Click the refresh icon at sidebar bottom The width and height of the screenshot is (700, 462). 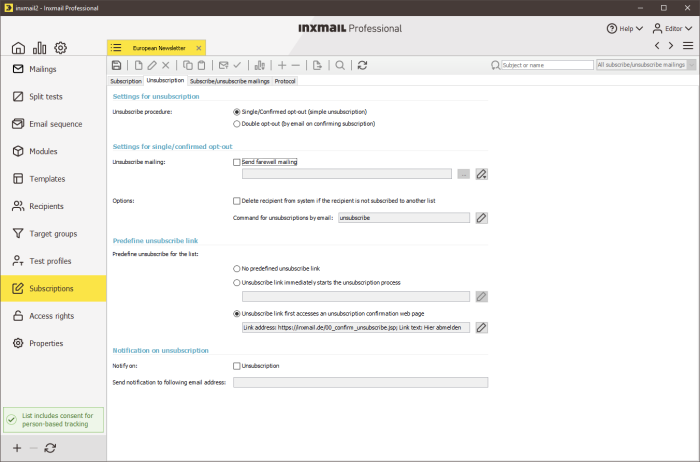click(x=50, y=448)
